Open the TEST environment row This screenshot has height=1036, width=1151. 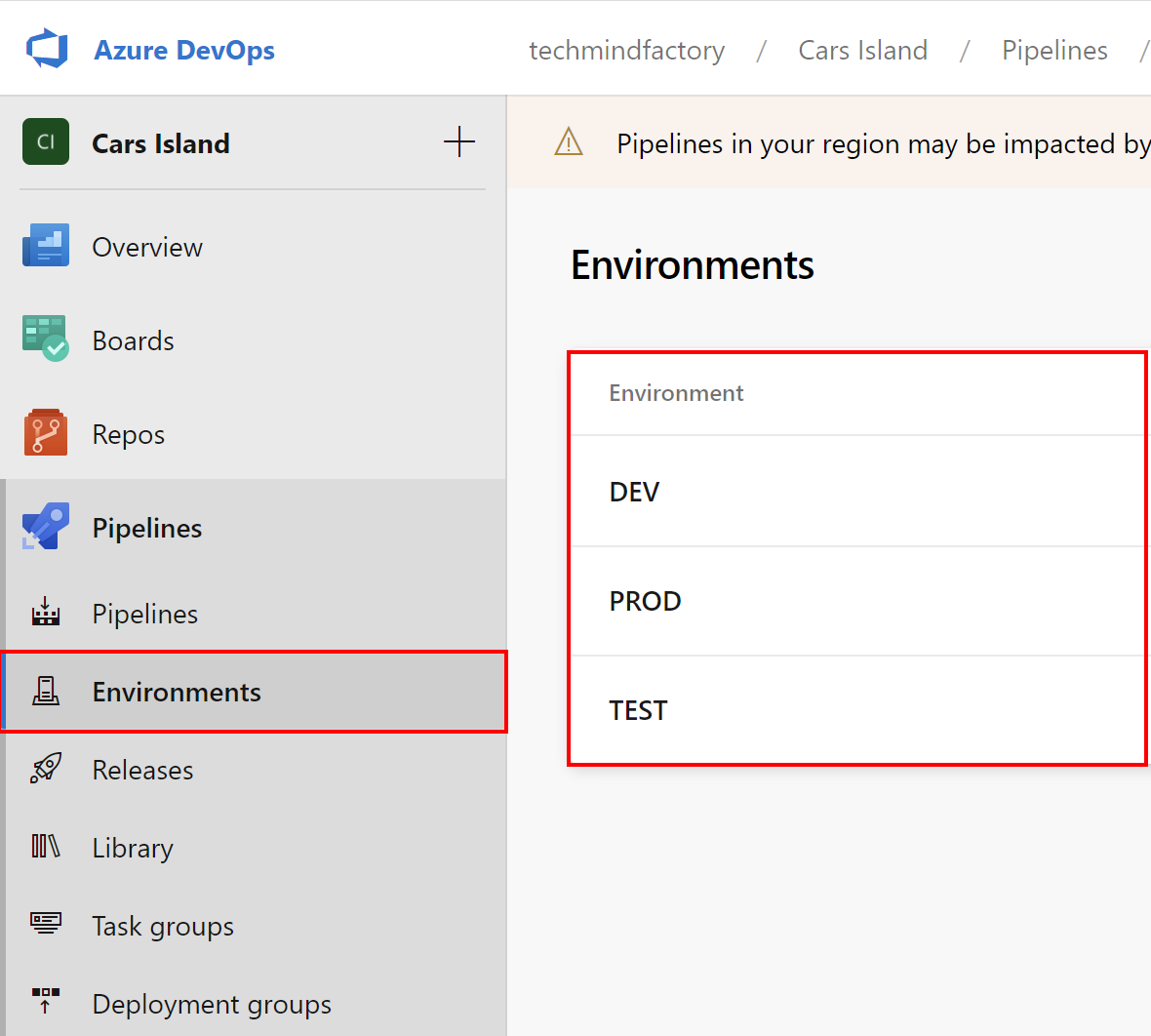coord(857,710)
